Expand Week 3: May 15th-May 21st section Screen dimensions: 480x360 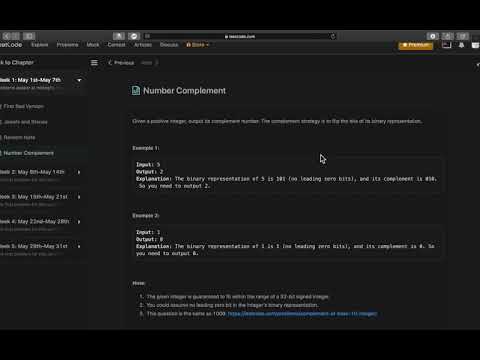coord(79,197)
